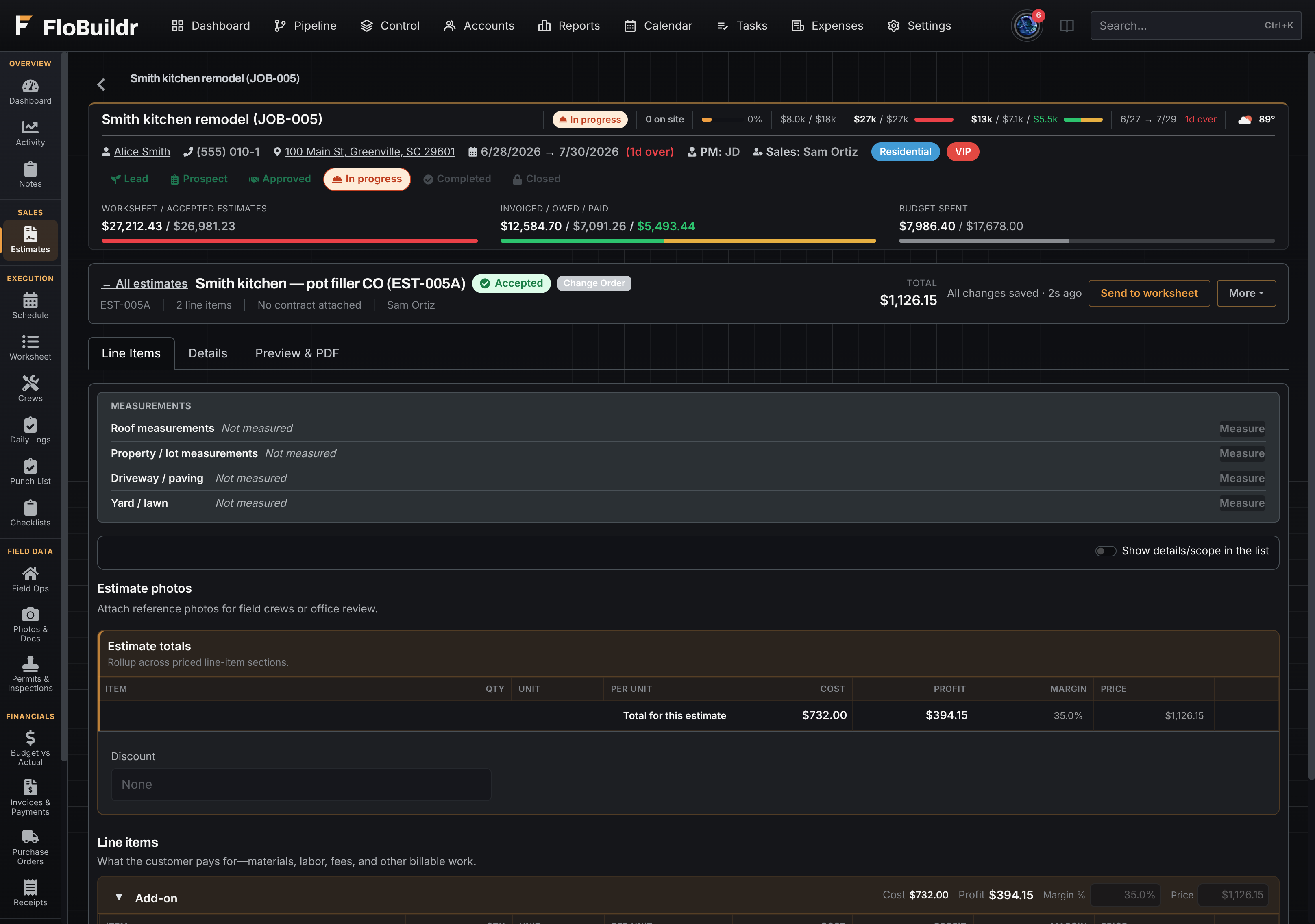This screenshot has height=924, width=1315.
Task: Open Purchase Orders truck icon
Action: (x=30, y=837)
